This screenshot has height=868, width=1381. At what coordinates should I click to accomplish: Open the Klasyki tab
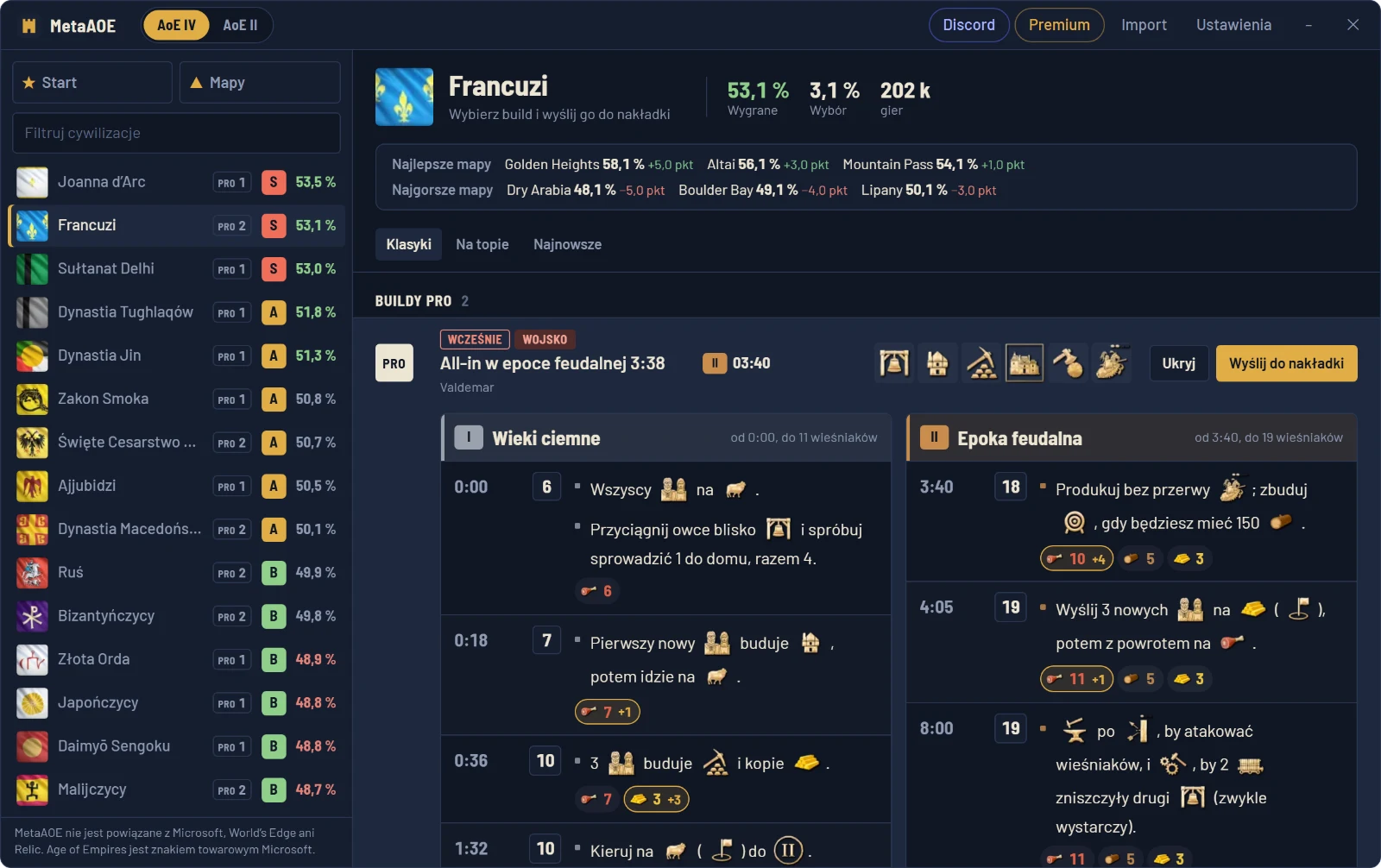pyautogui.click(x=408, y=244)
